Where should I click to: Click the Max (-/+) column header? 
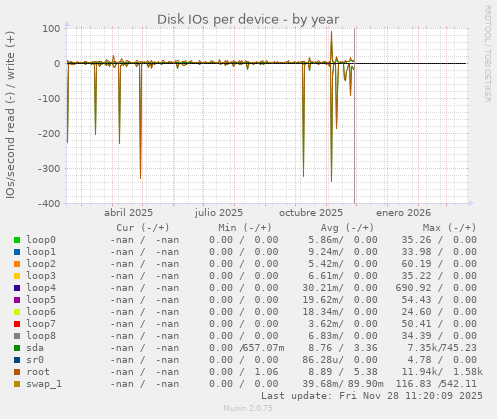(450, 228)
